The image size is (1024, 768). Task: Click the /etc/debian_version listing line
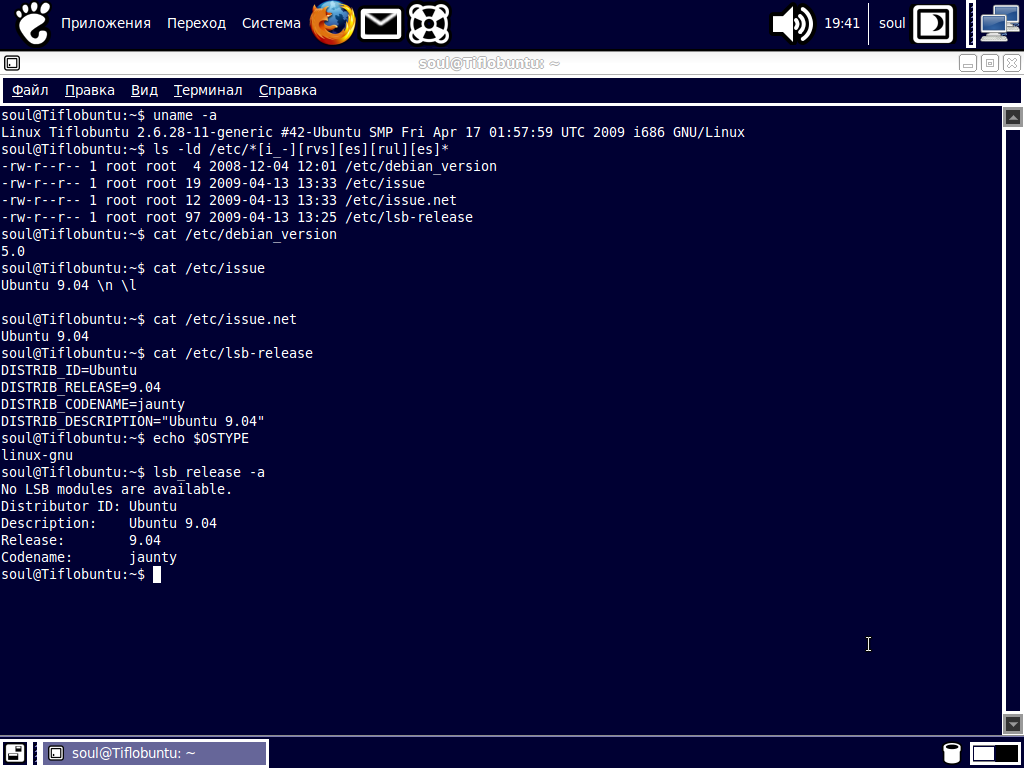click(249, 167)
